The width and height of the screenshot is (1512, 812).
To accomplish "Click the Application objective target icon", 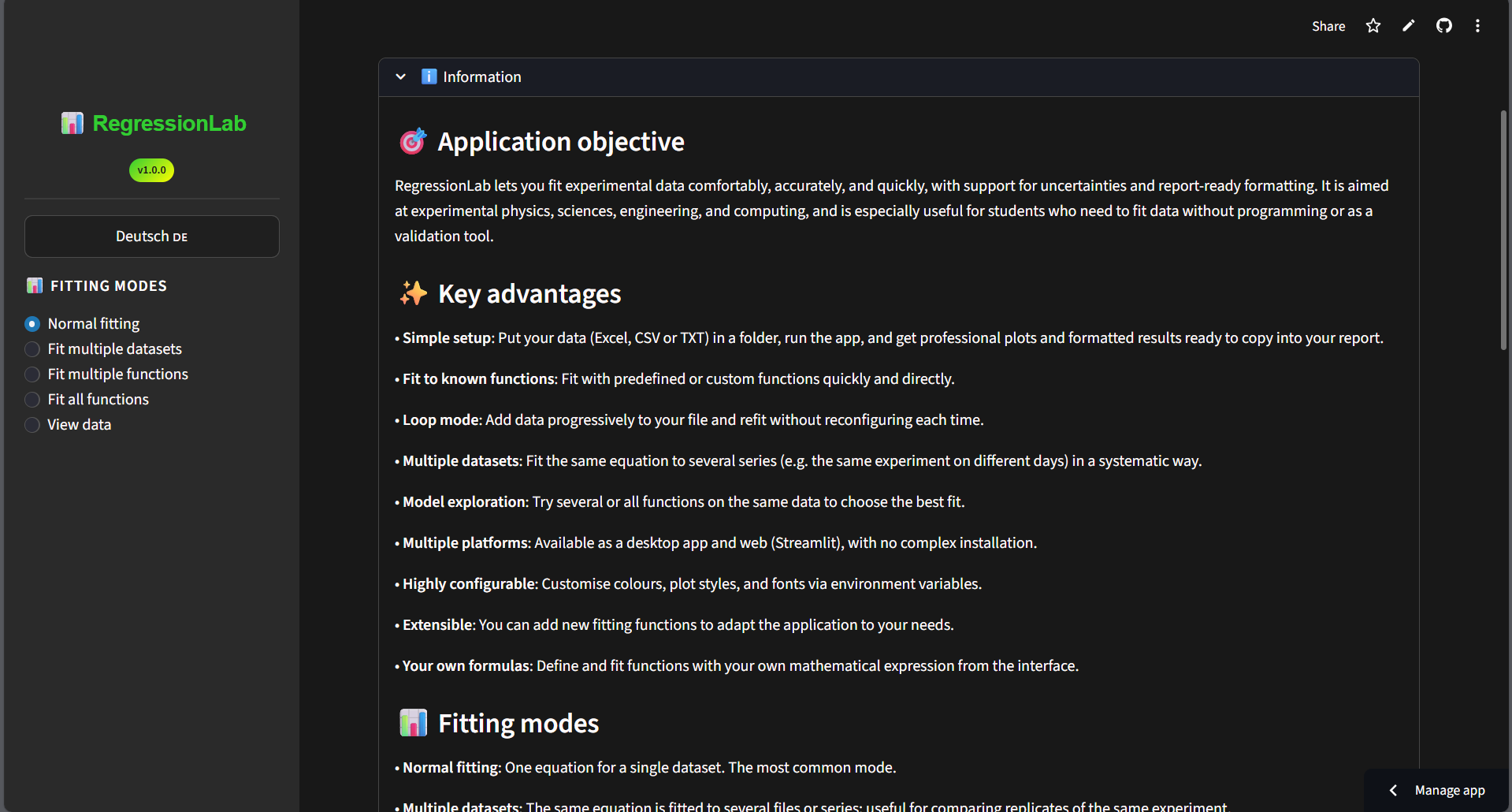I will pyautogui.click(x=413, y=141).
